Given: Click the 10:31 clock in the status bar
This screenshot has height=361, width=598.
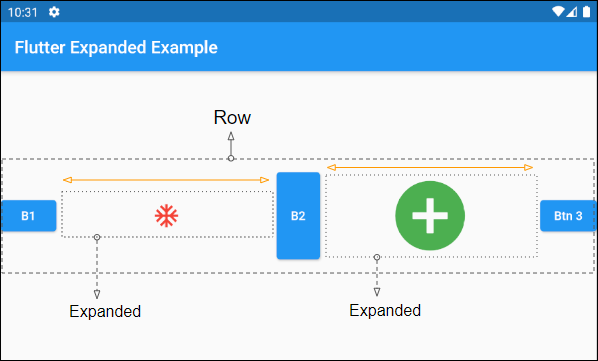Looking at the screenshot, I should coord(23,13).
